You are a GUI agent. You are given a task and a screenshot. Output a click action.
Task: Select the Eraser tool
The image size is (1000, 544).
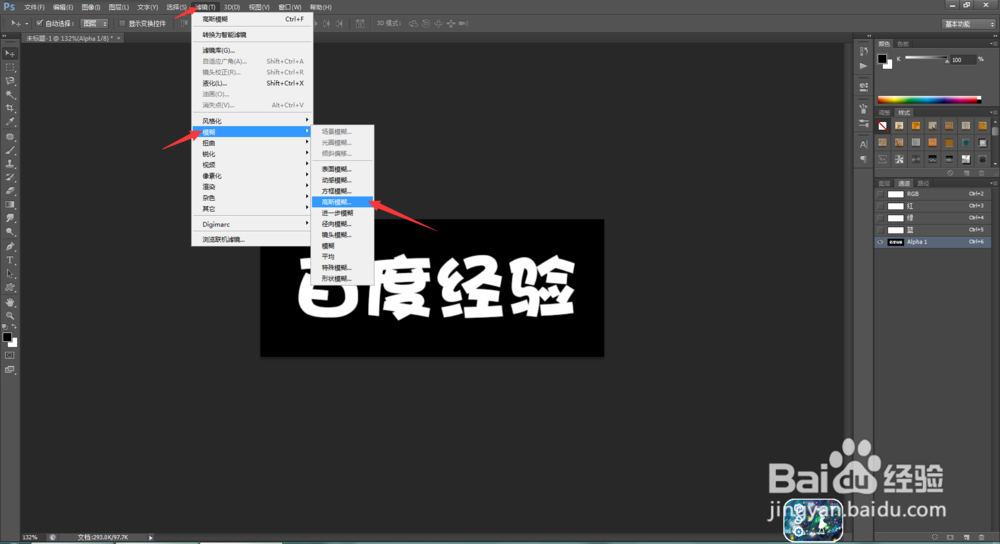(10, 191)
